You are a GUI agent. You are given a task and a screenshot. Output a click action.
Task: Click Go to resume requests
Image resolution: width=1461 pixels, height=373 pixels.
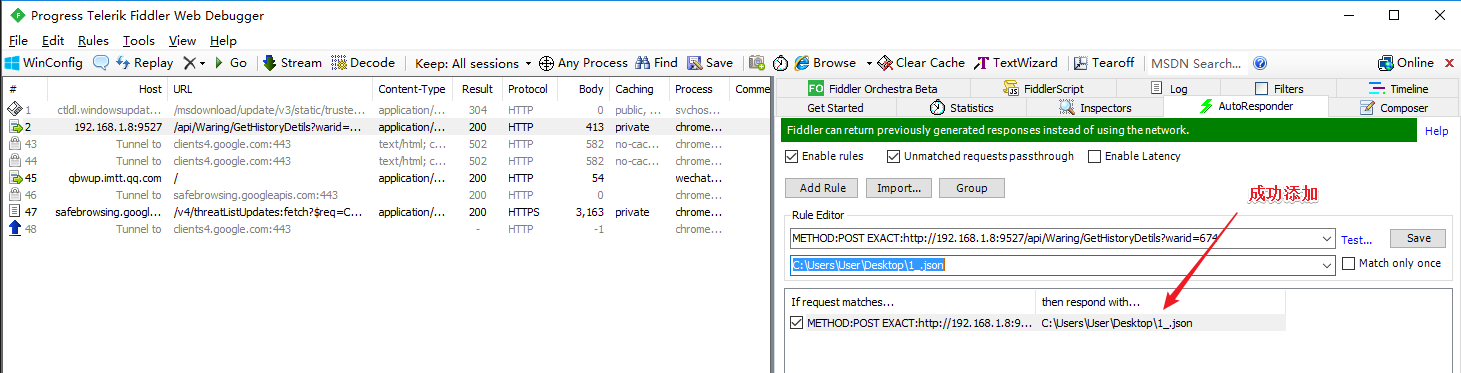[x=230, y=62]
